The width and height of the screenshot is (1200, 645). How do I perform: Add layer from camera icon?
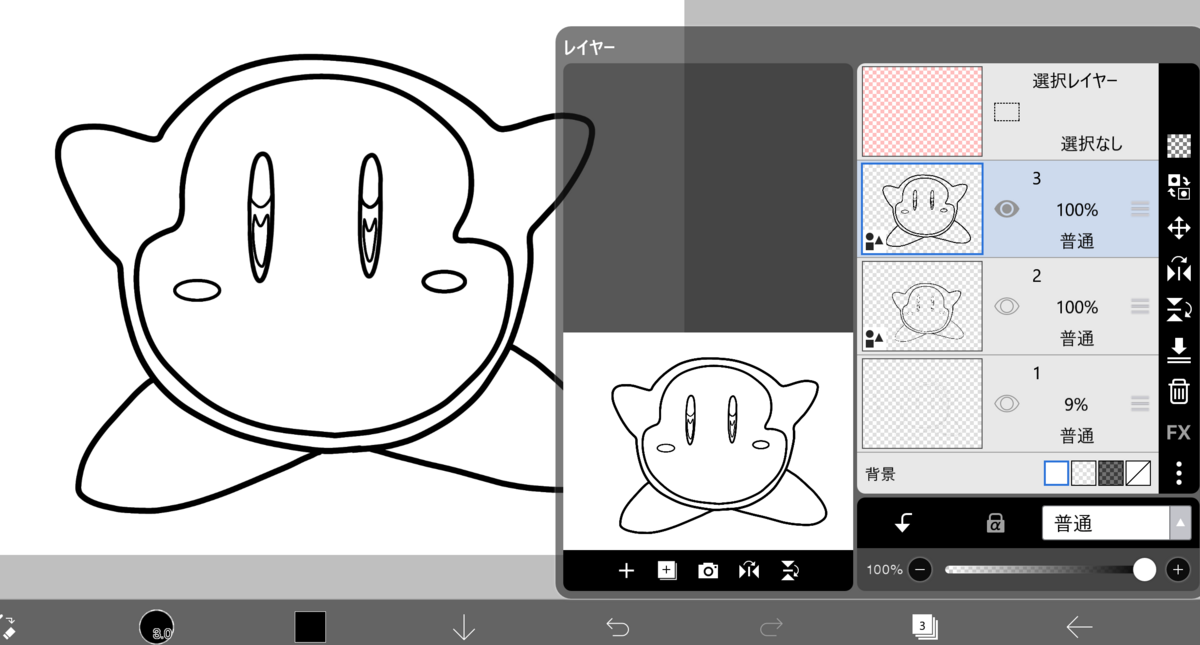708,571
